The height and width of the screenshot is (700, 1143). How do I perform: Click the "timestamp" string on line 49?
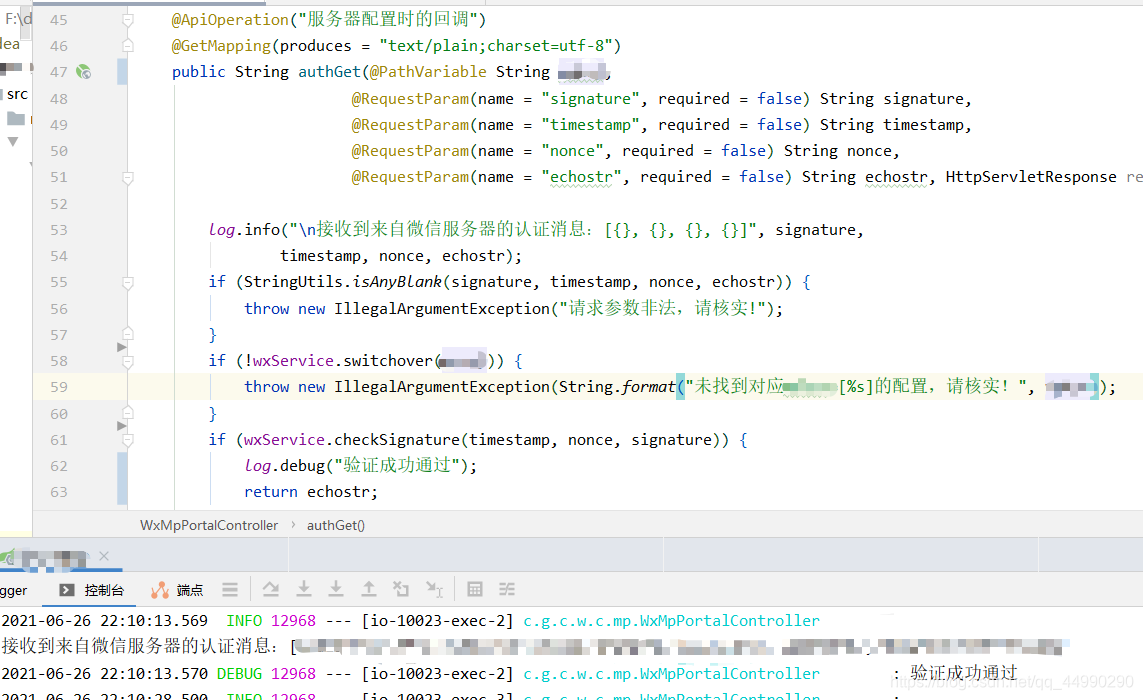[x=590, y=125]
